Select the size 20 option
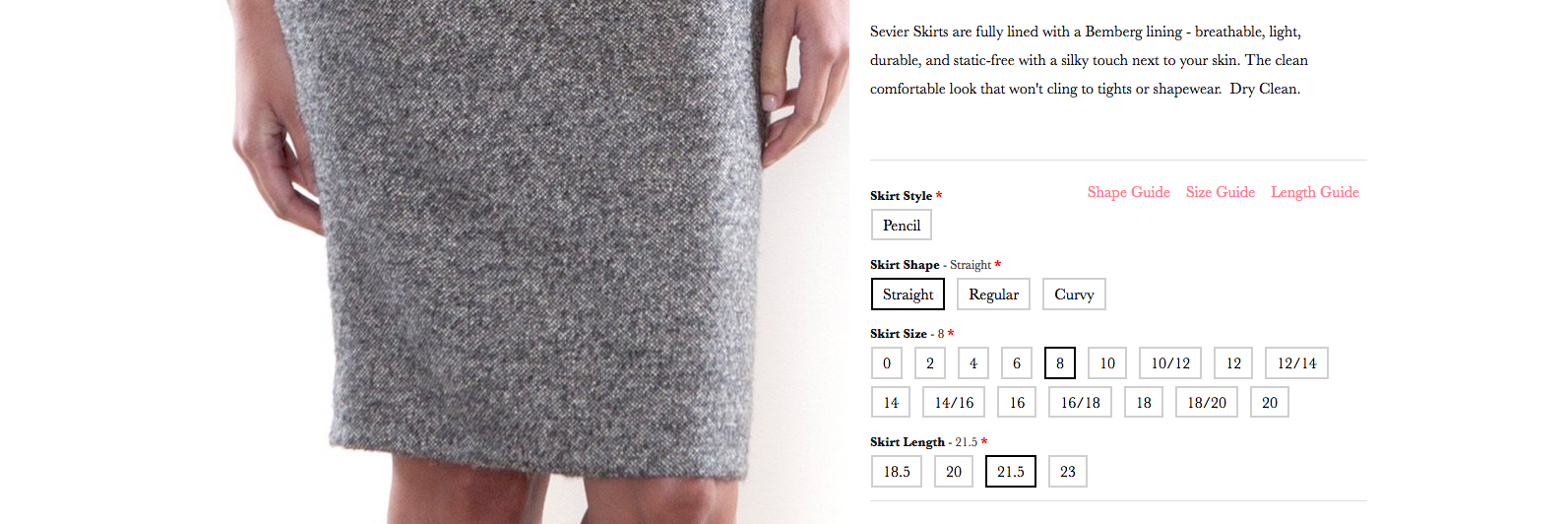The height and width of the screenshot is (524, 1568). (x=1270, y=402)
